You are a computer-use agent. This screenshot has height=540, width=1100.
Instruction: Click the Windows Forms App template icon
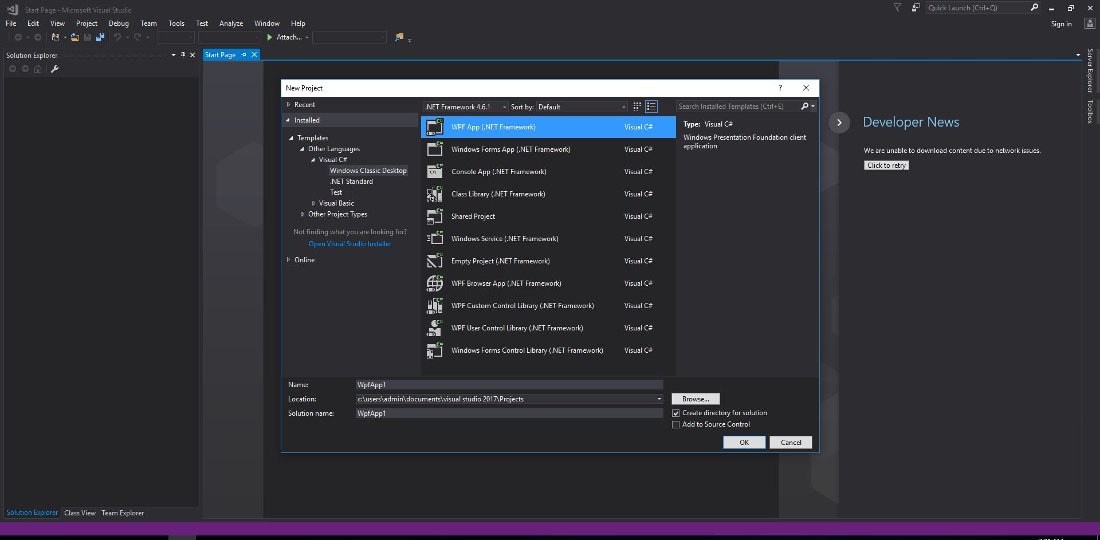coord(435,149)
